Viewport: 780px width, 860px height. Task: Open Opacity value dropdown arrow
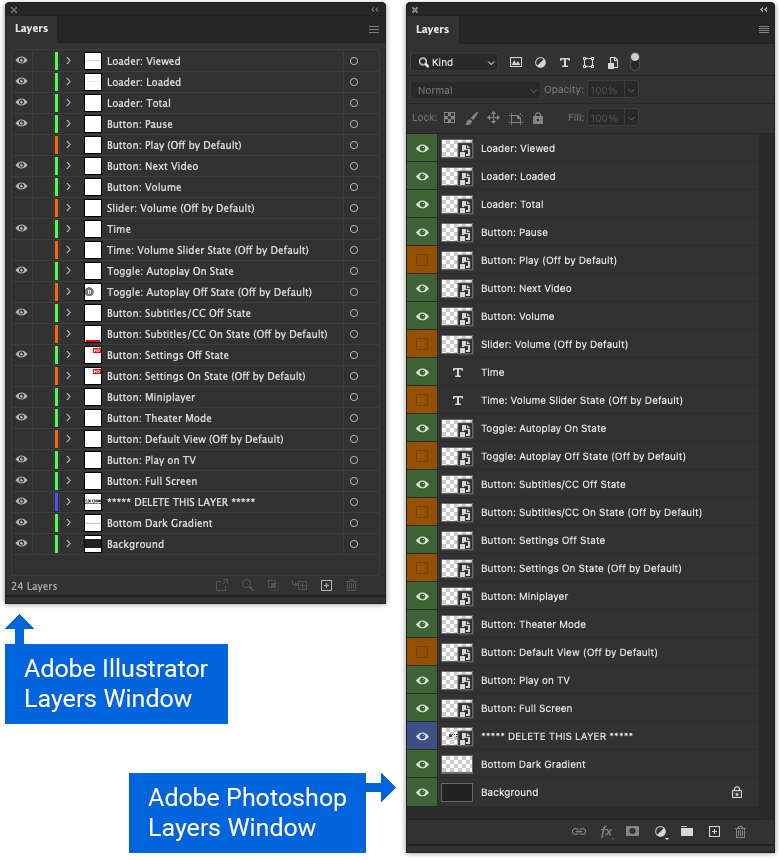click(631, 90)
